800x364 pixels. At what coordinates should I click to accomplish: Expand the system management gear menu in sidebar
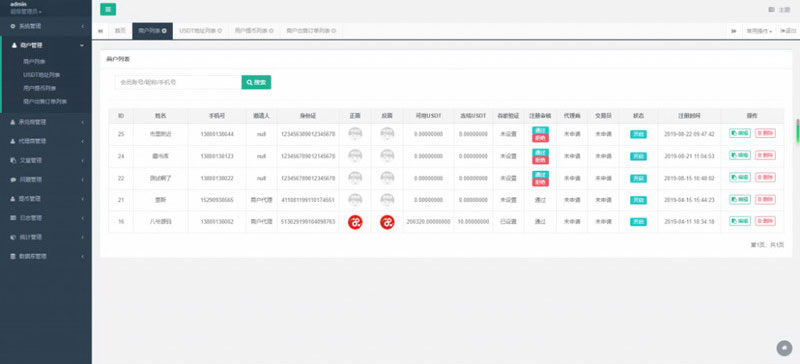click(x=46, y=26)
